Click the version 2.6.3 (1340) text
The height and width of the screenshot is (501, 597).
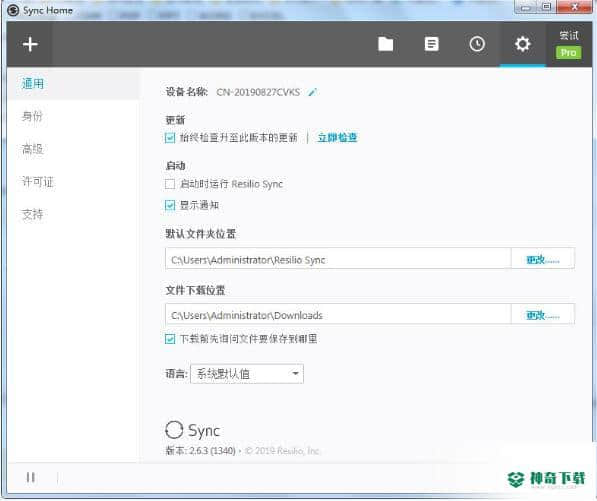pyautogui.click(x=201, y=451)
